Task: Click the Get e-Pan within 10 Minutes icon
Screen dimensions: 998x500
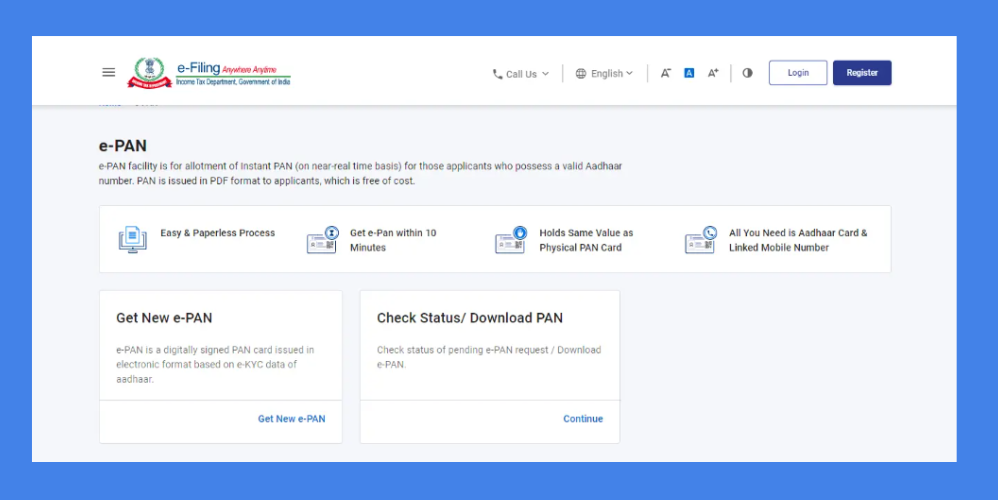Action: [323, 240]
